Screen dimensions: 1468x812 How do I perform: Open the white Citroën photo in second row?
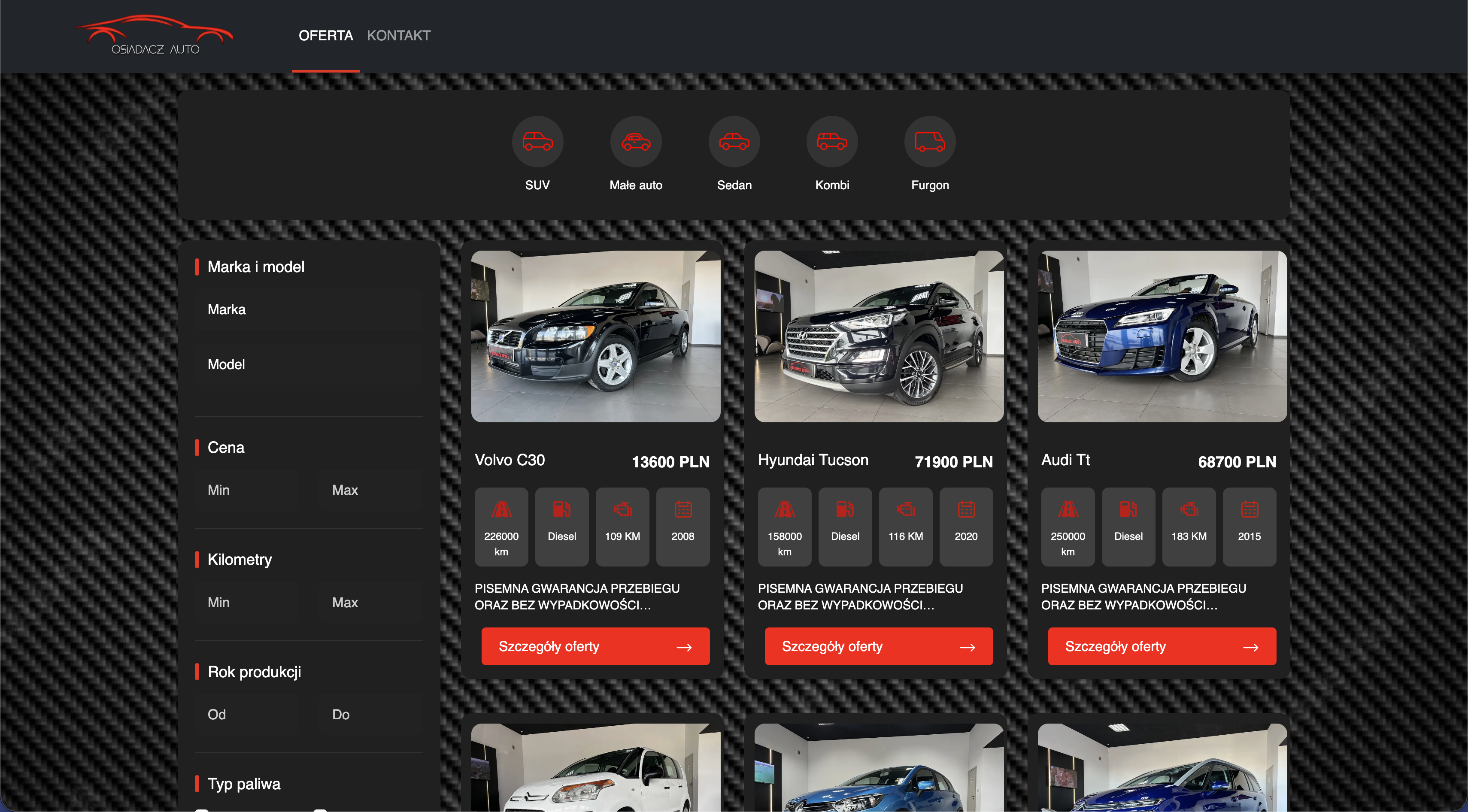[x=595, y=767]
